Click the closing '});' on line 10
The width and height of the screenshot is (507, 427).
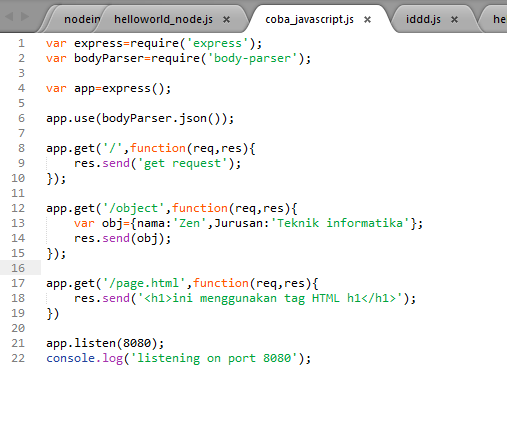[x=56, y=179]
